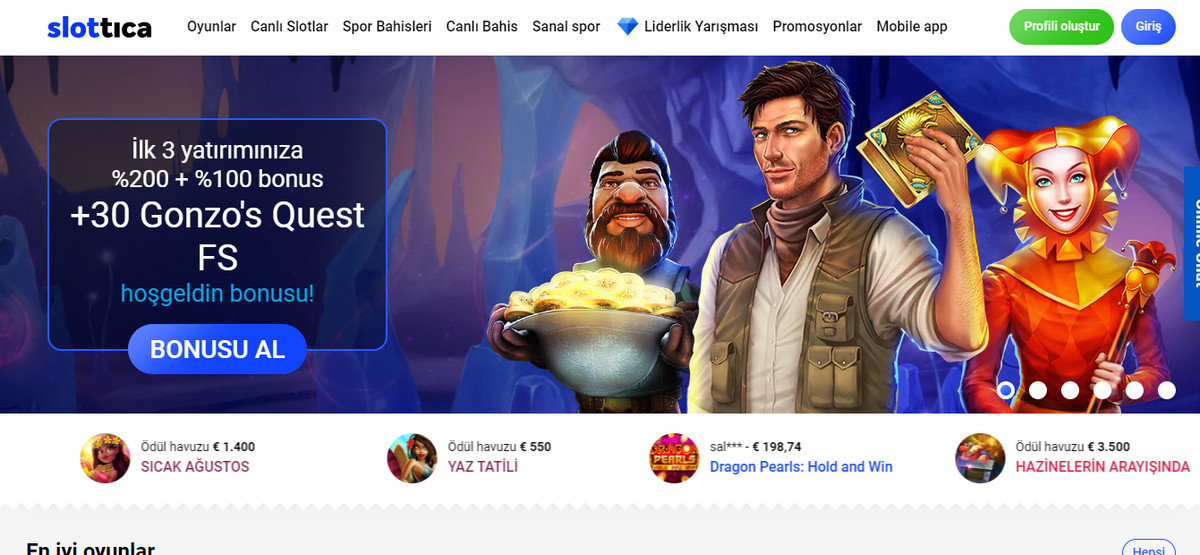This screenshot has height=555, width=1200.
Task: Click the Profili oluştur button
Action: [1061, 27]
